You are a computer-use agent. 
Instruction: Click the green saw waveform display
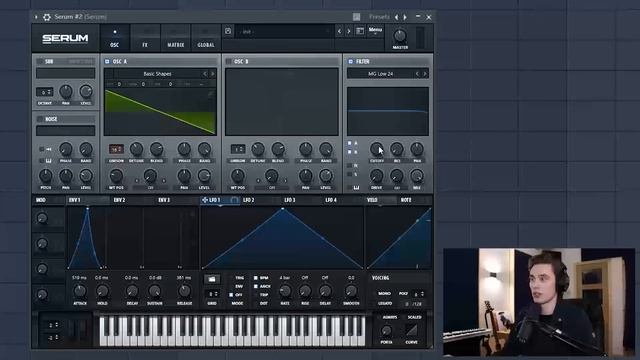(x=160, y=111)
